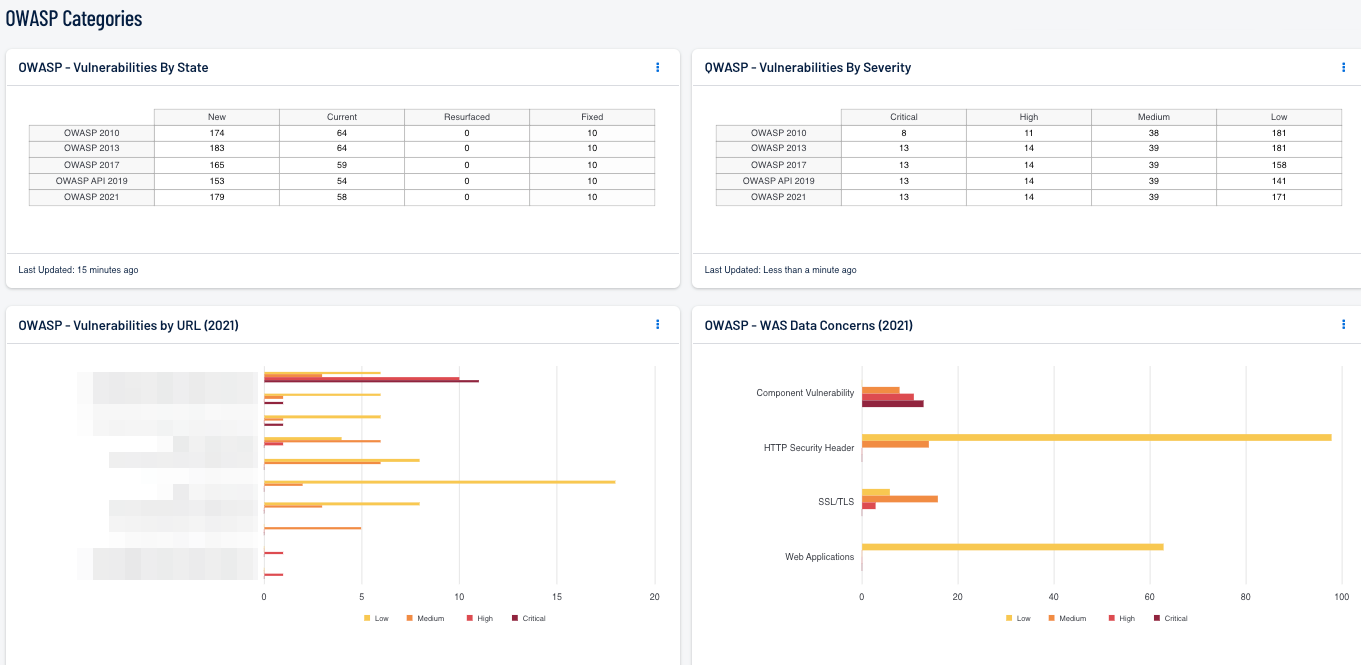Open options menu for Vulnerabilities By State widget

(657, 67)
